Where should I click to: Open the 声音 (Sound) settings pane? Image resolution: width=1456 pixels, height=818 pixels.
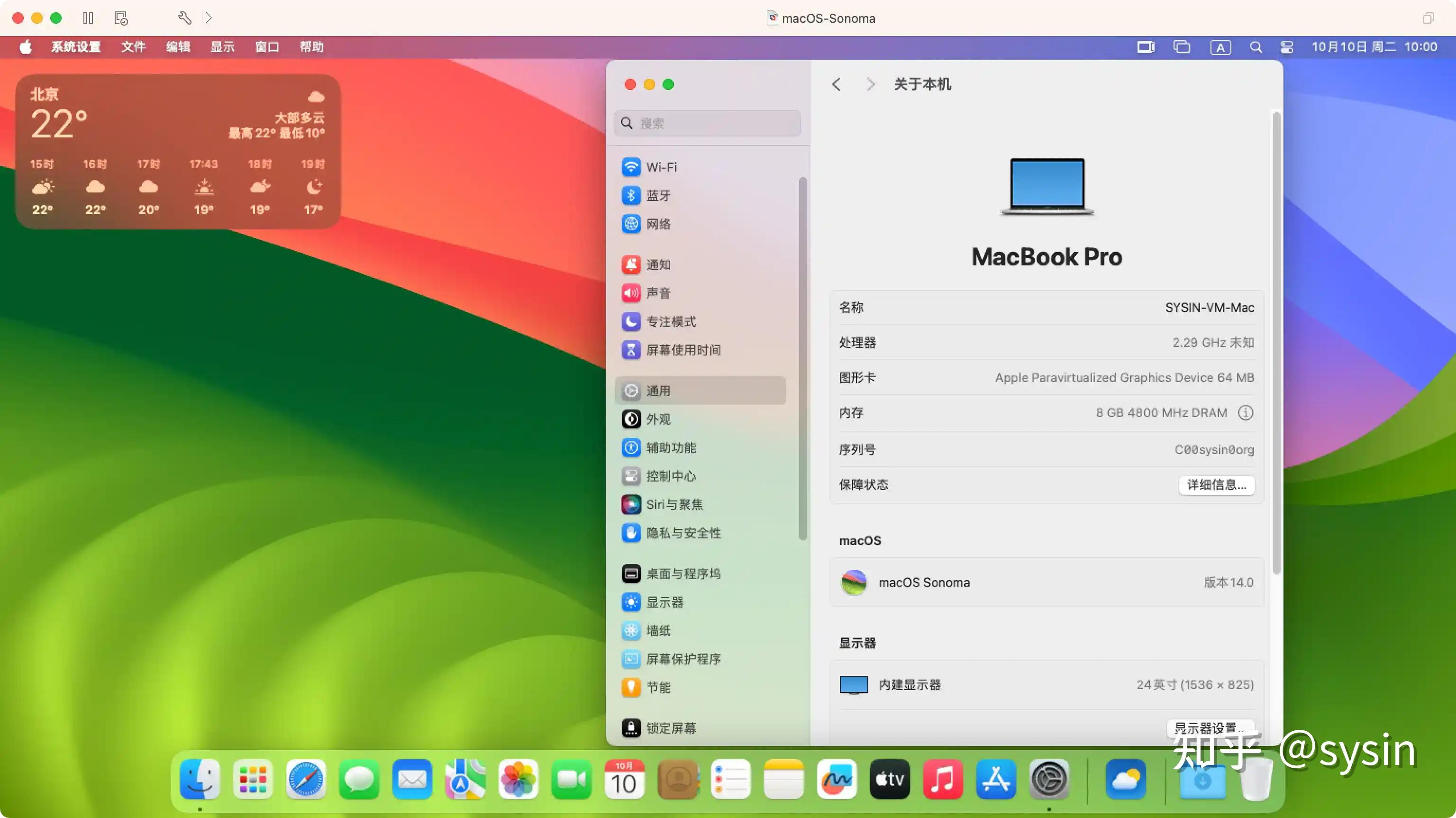pyautogui.click(x=659, y=293)
